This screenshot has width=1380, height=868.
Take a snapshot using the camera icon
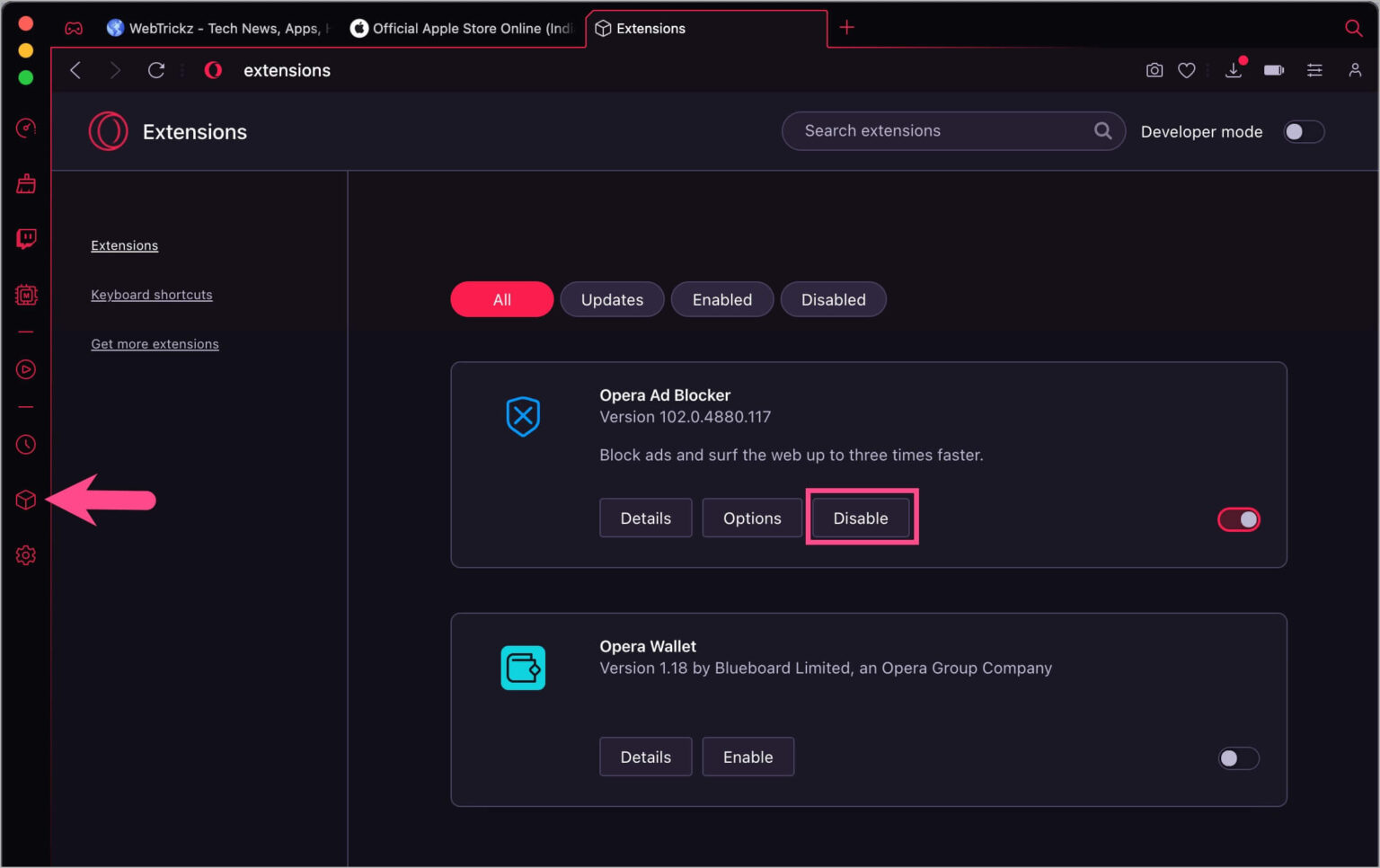(x=1154, y=70)
